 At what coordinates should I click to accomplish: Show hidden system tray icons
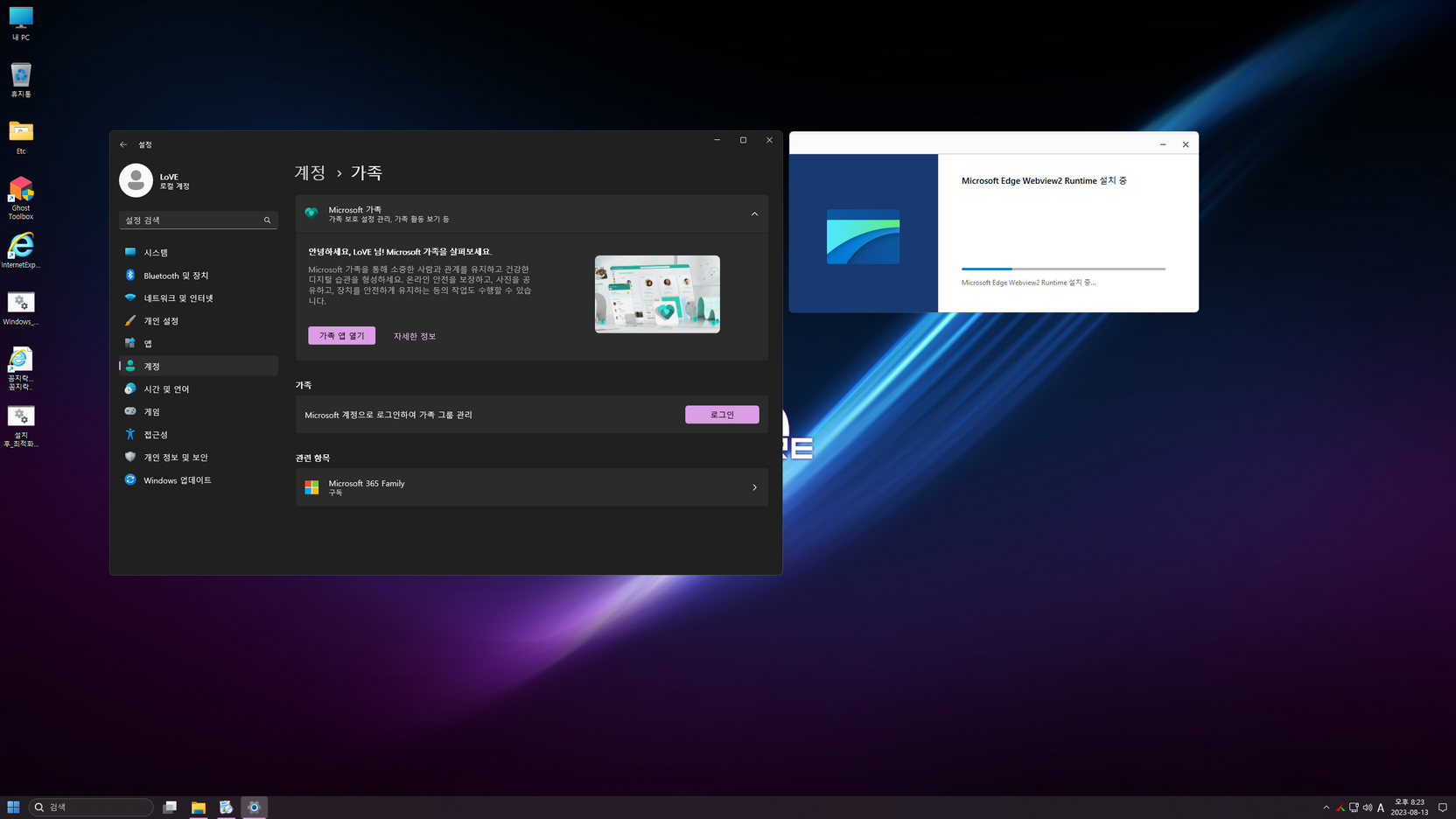pyautogui.click(x=1326, y=808)
